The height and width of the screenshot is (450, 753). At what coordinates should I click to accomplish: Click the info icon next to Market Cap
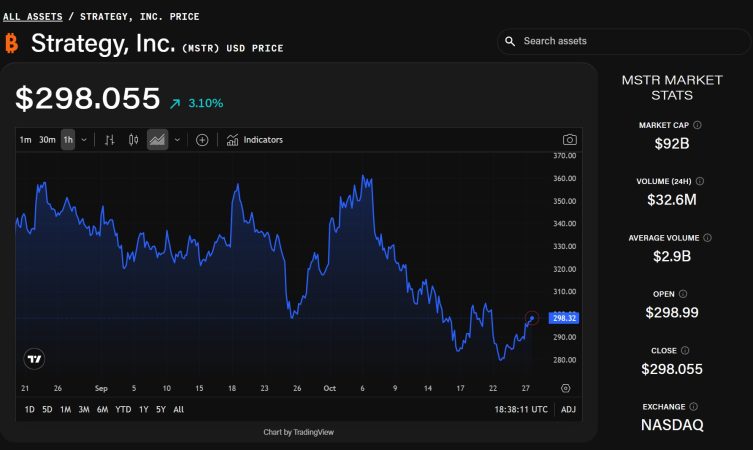tap(697, 125)
